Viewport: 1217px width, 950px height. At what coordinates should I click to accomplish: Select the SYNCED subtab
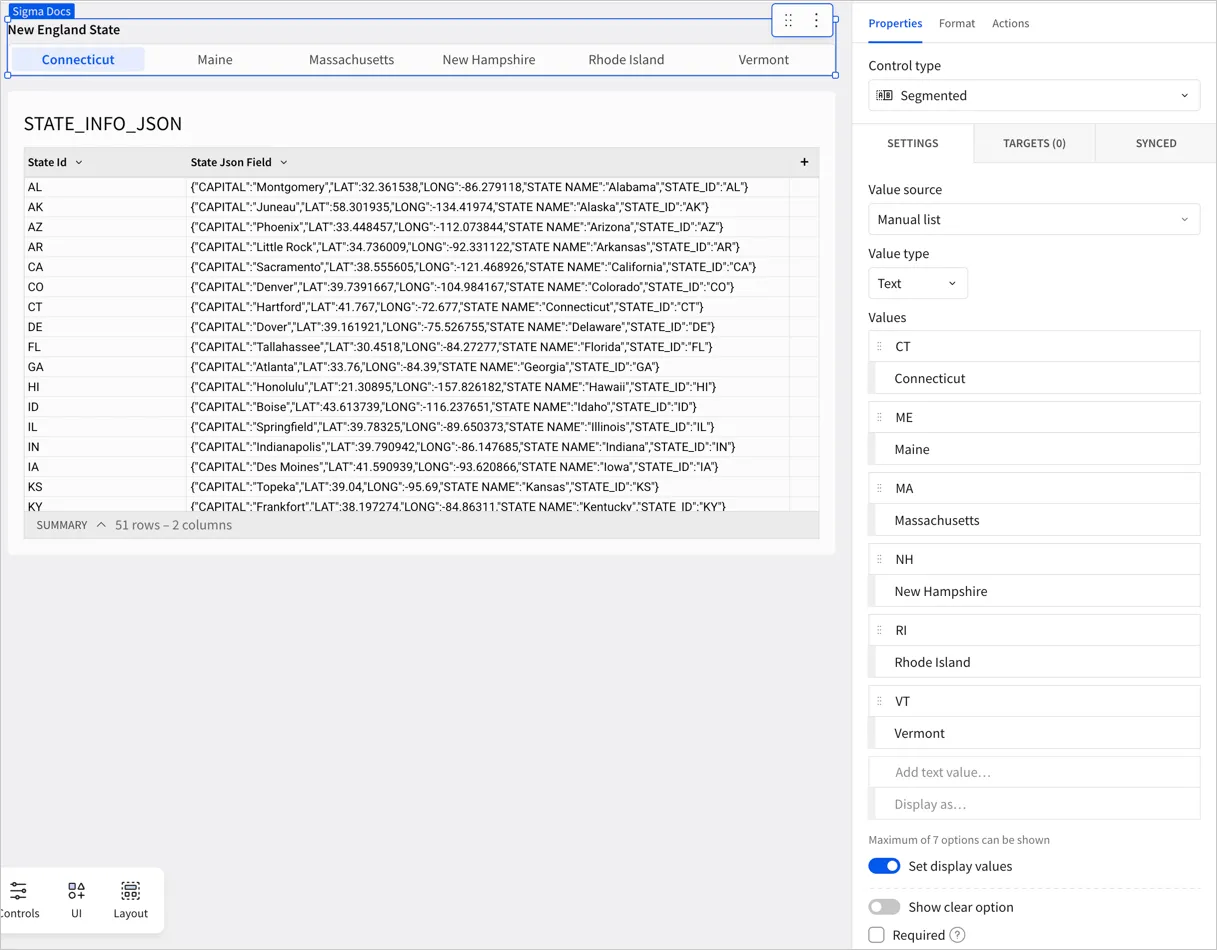tap(1156, 143)
